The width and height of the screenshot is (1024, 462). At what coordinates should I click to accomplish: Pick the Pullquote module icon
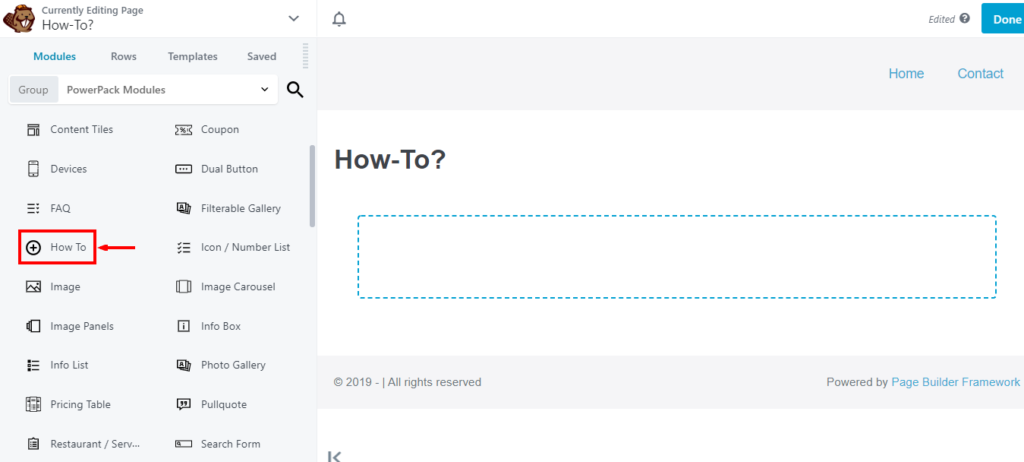coord(184,404)
